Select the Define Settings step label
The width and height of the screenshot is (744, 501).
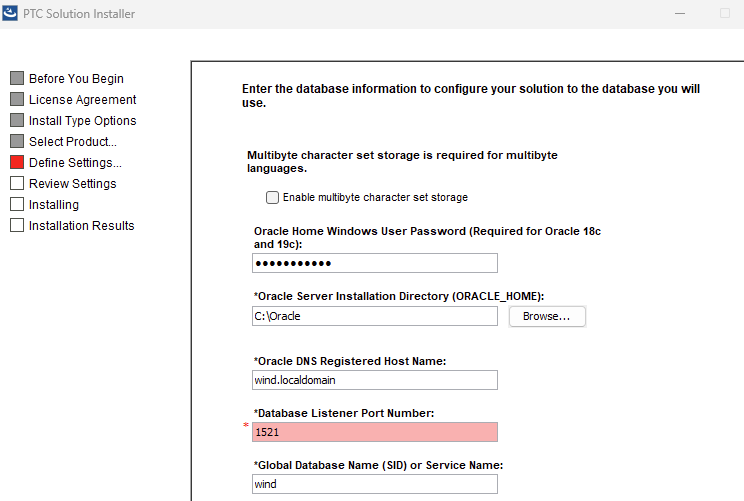[x=75, y=162]
